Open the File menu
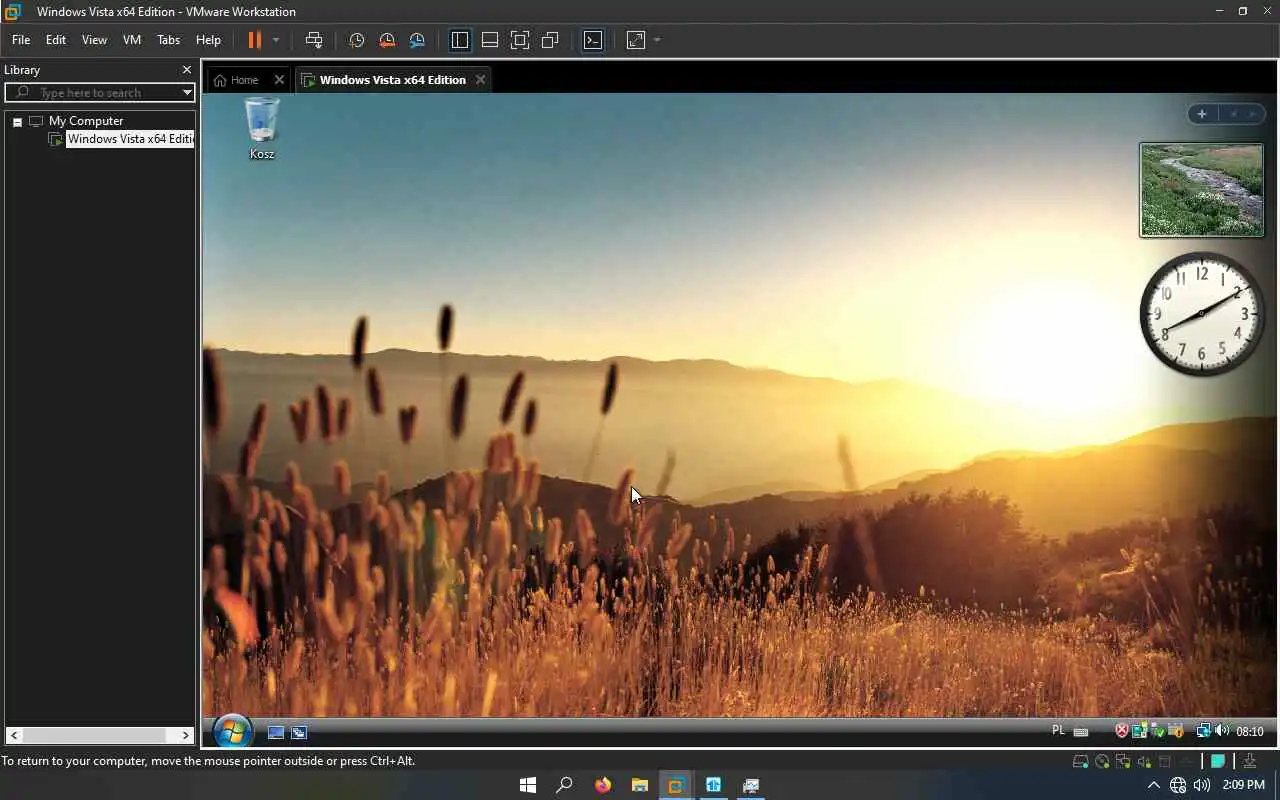This screenshot has width=1280, height=800. point(21,40)
